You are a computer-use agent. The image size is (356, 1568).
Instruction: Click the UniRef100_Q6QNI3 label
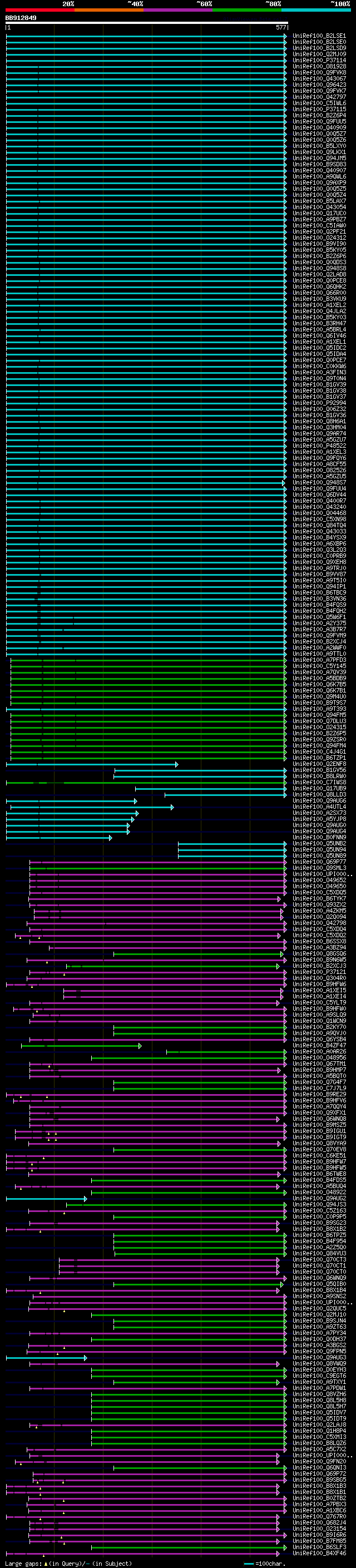pyautogui.click(x=319, y=1467)
